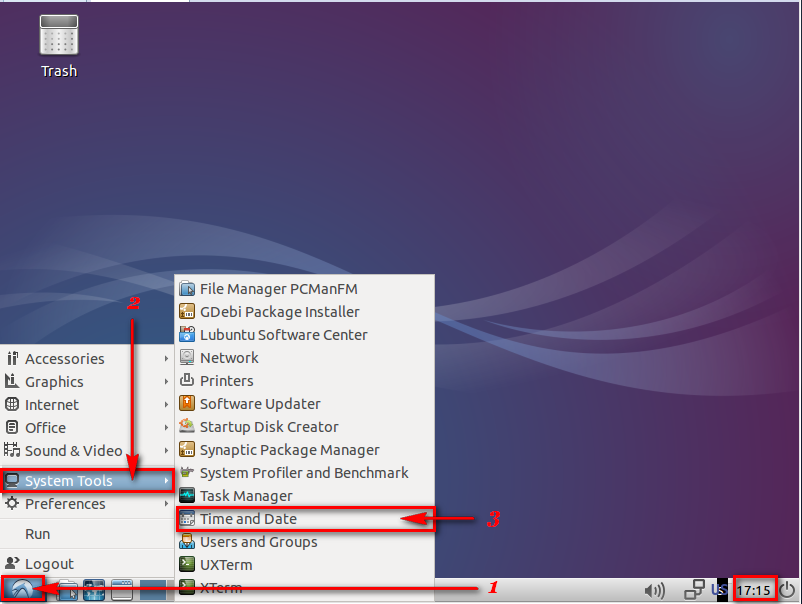
Task: Click the Lubuntu start menu button
Action: 23,590
